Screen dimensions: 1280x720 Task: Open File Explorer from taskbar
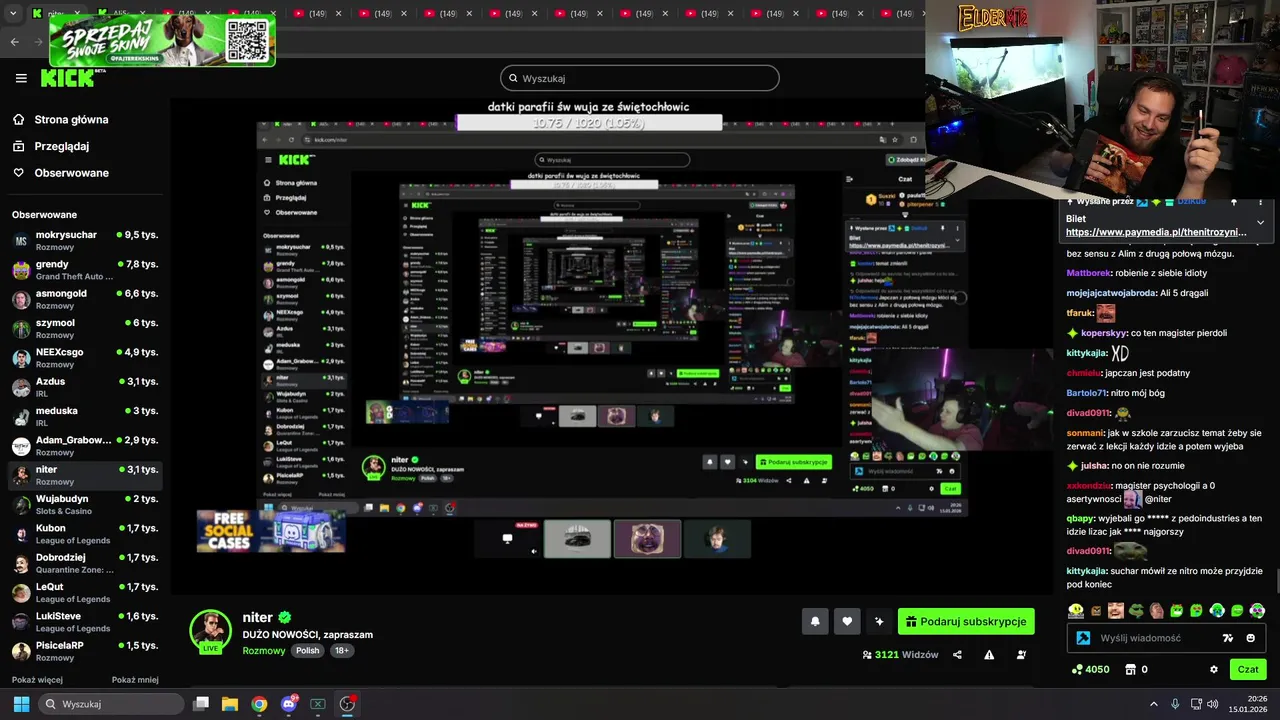click(230, 704)
